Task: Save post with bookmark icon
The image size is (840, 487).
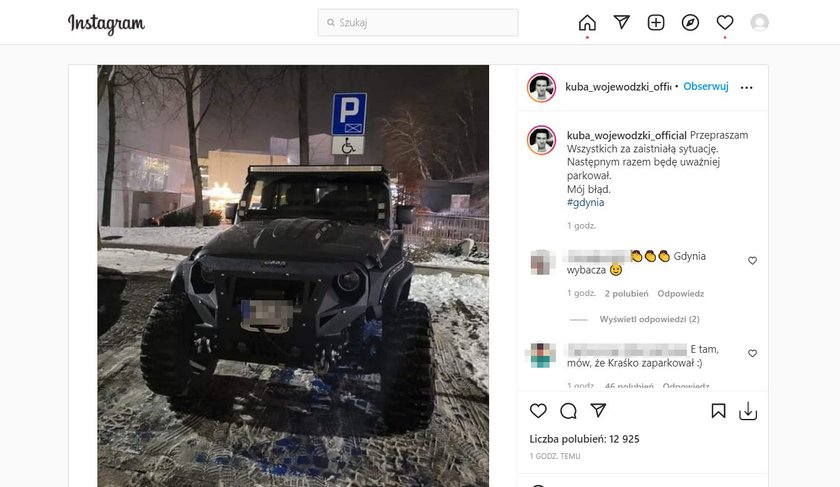Action: (718, 411)
